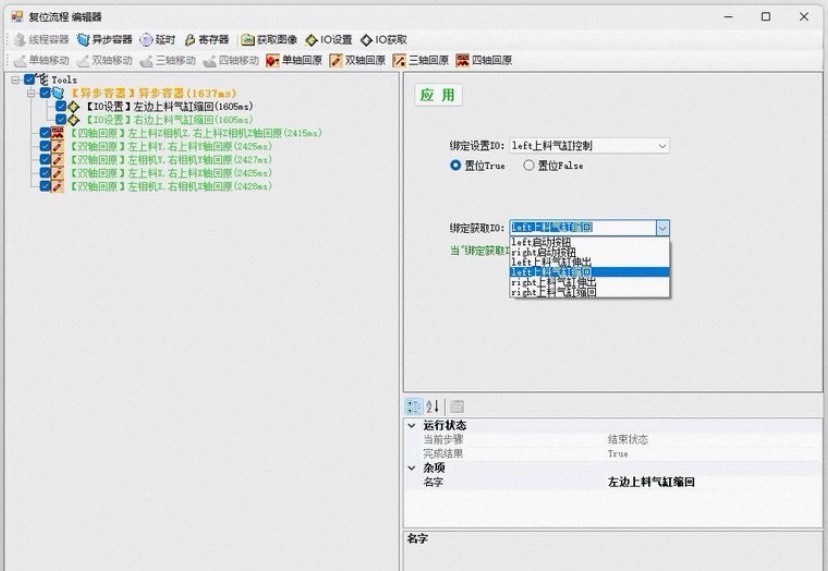Select the 【四轴回原】 (2415ms) tree row
This screenshot has width=828, height=571.
pos(195,133)
